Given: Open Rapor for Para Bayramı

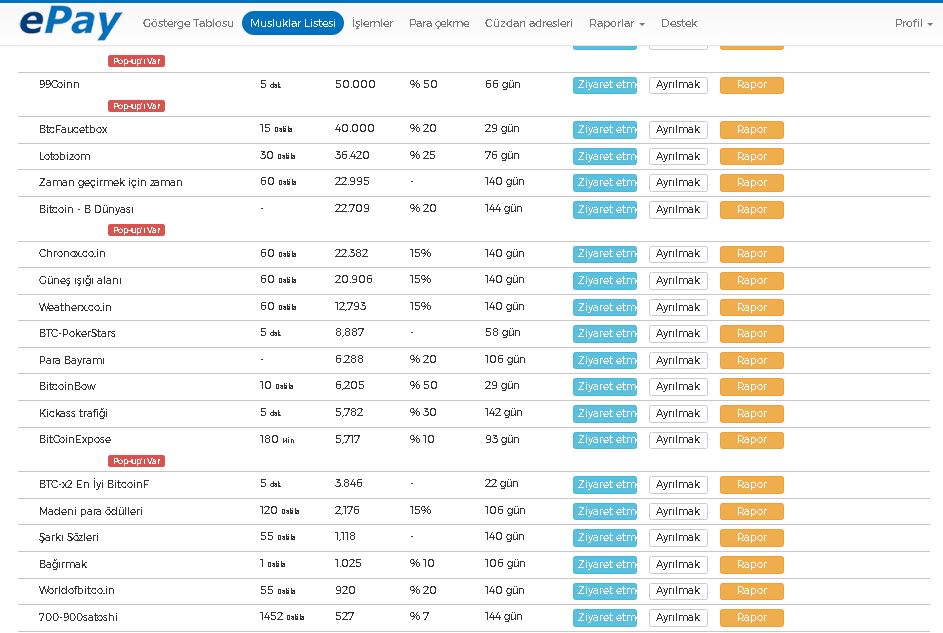Looking at the screenshot, I should (752, 360).
